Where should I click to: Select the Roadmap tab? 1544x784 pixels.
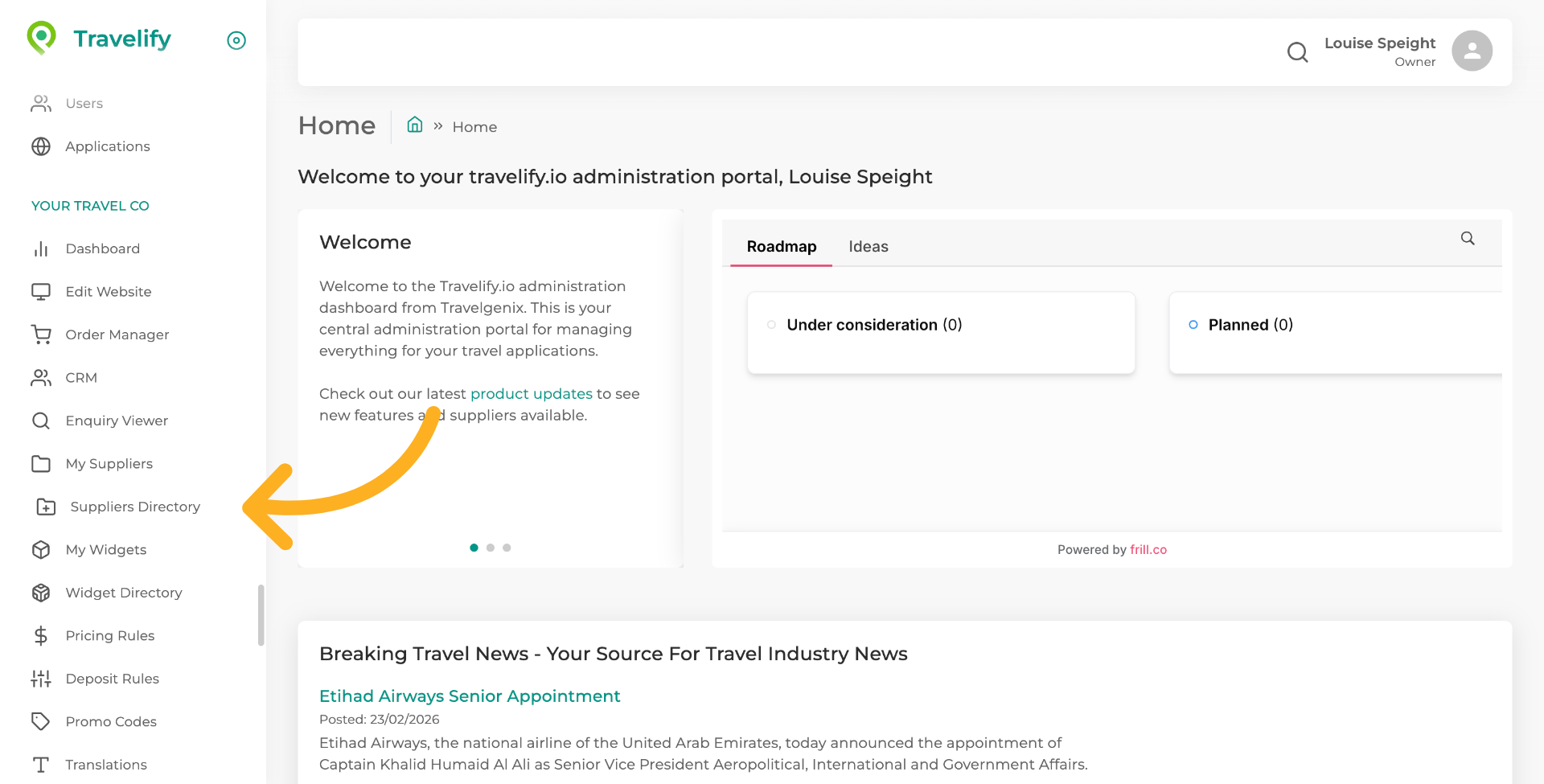tap(781, 247)
